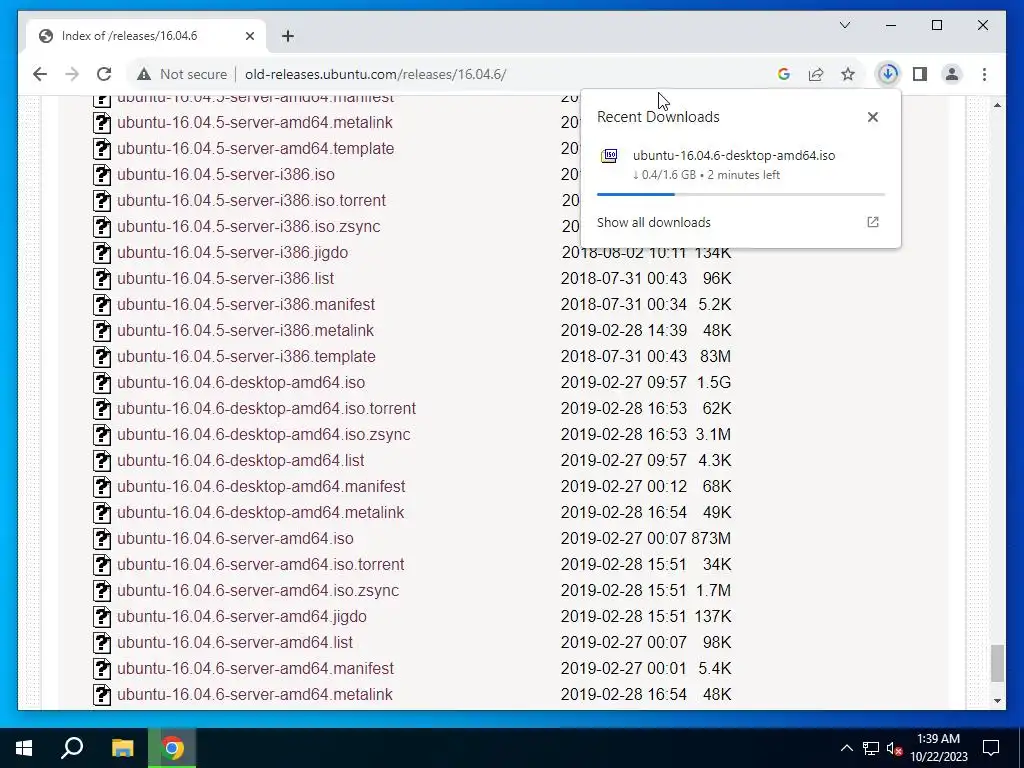Open a new tab with plus button
The width and height of the screenshot is (1024, 768).
288,36
